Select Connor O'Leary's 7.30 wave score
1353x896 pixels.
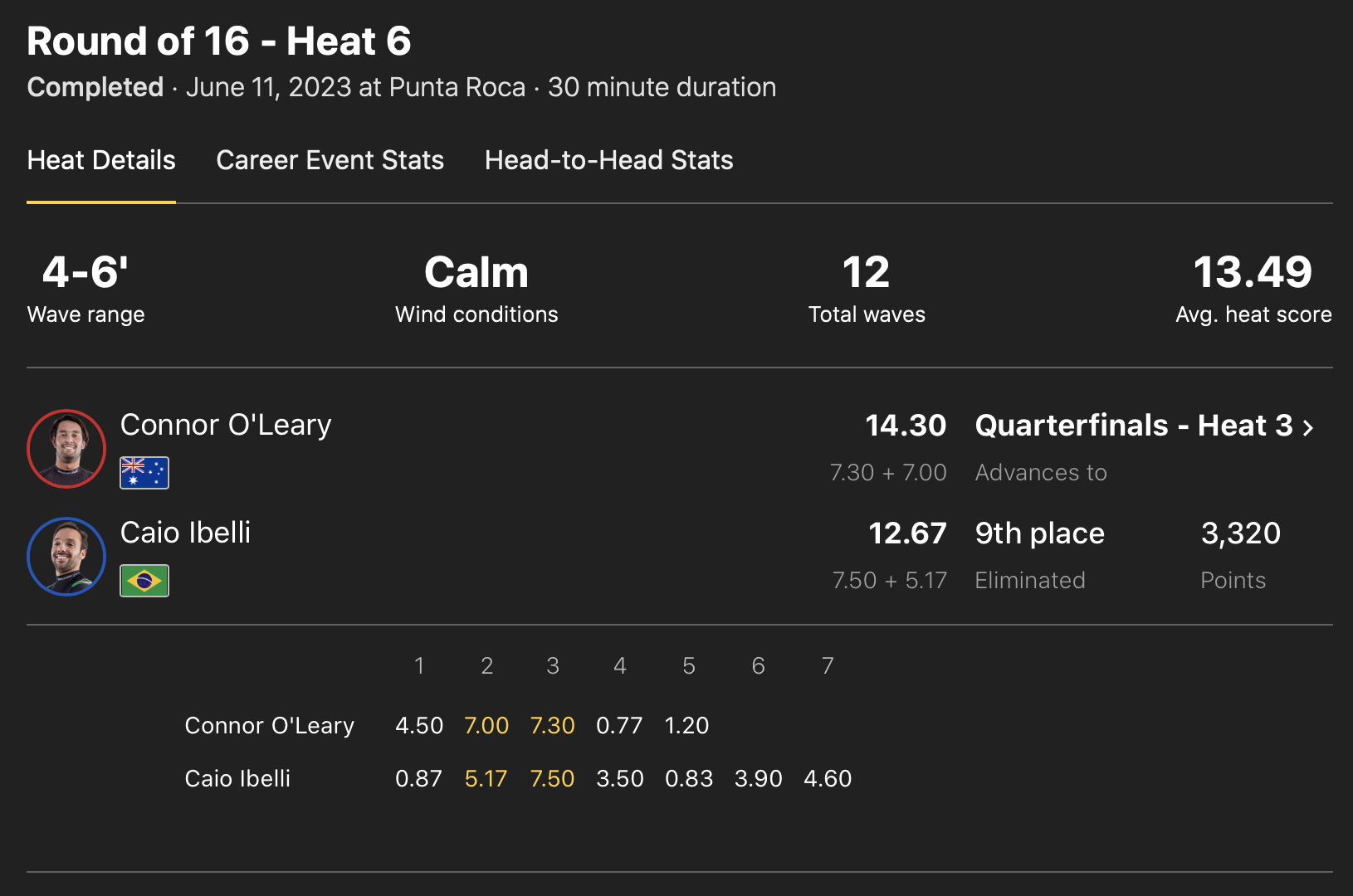pyautogui.click(x=552, y=726)
